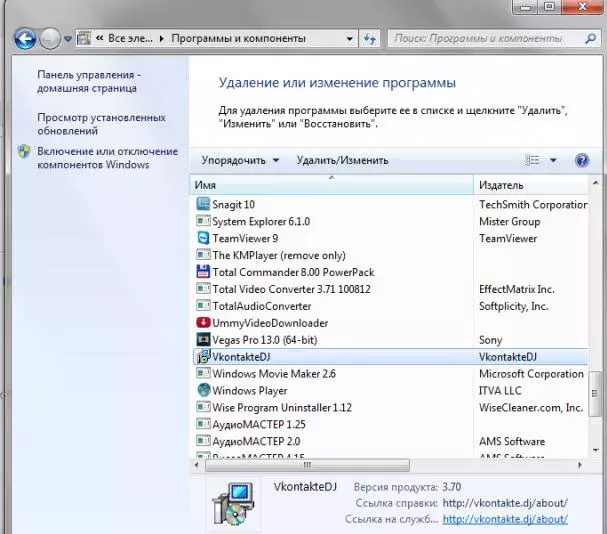Viewport: 607px width, 534px height.
Task: Click the Total Video Converter icon
Action: tap(203, 288)
